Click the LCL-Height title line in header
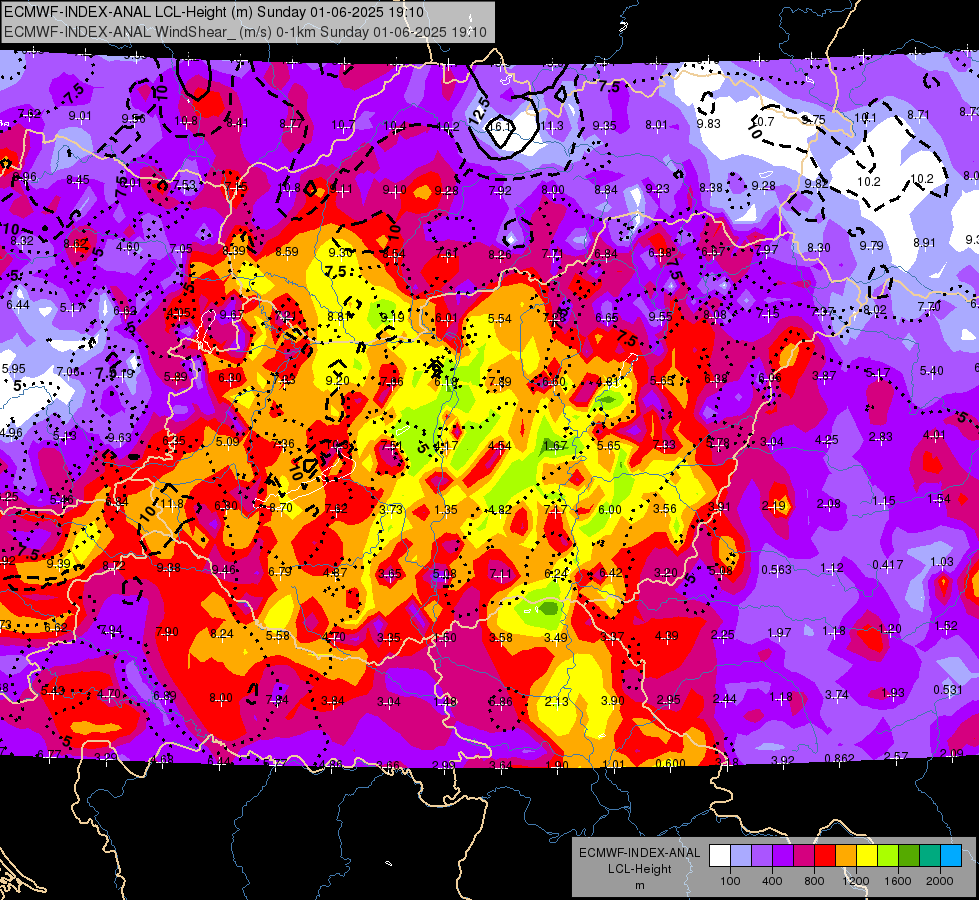This screenshot has height=900, width=979. 214,12
